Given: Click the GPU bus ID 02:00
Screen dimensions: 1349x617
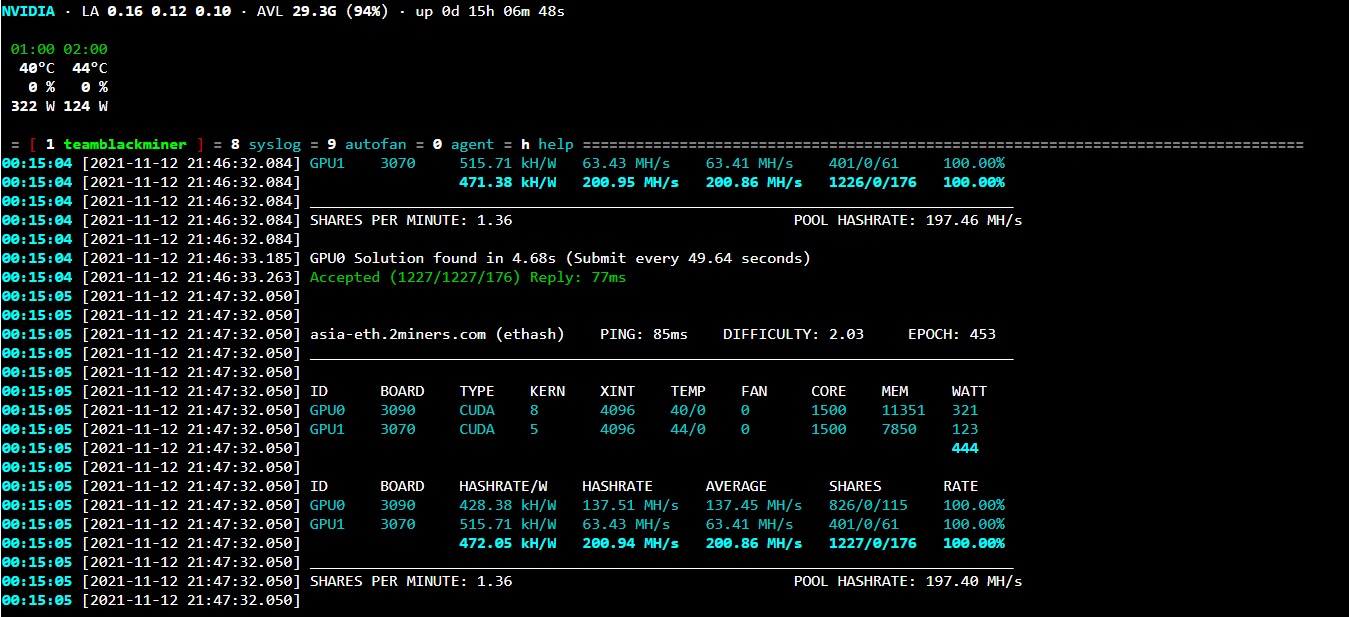Looking at the screenshot, I should (x=85, y=49).
